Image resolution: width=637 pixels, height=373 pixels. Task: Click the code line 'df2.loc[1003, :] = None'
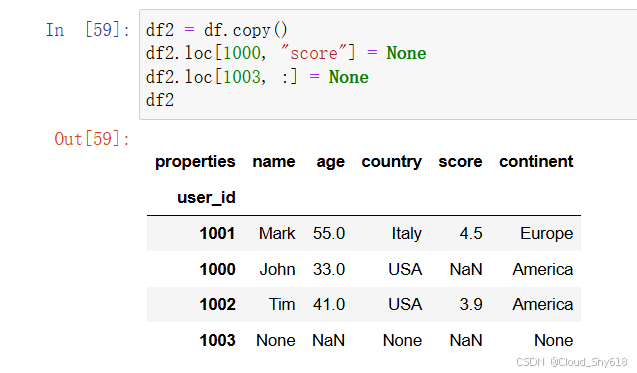(257, 77)
